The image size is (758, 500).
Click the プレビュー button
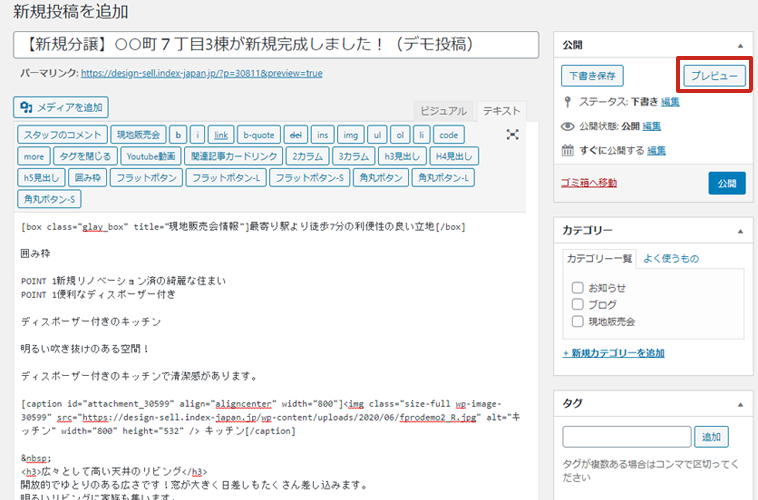tap(714, 76)
